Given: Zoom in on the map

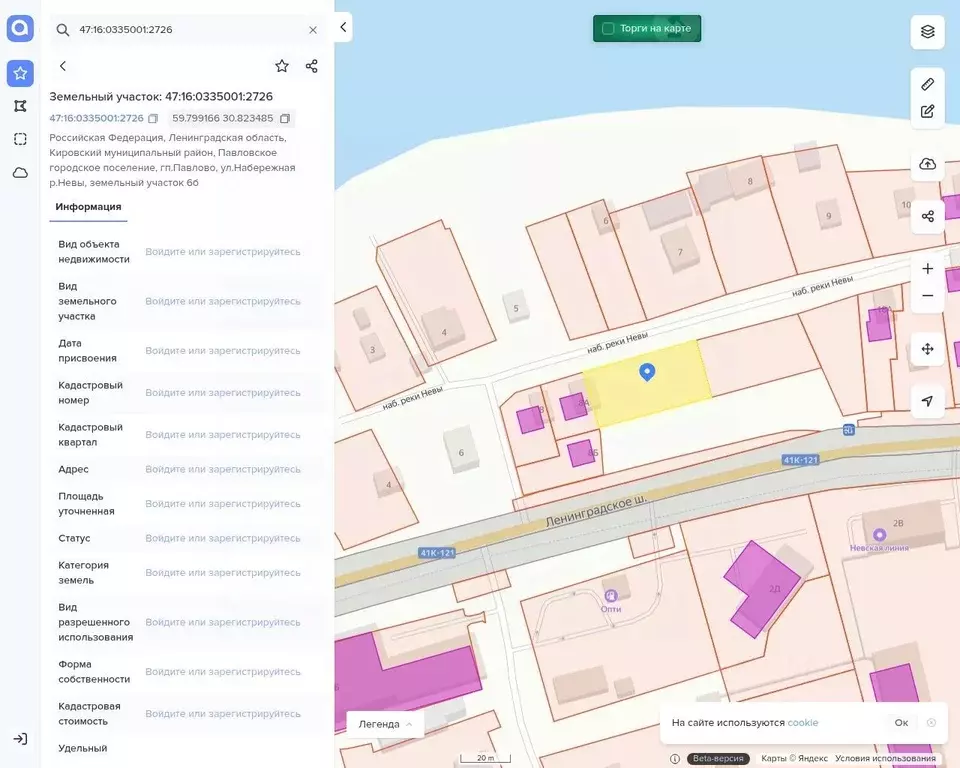Looking at the screenshot, I should (x=927, y=269).
